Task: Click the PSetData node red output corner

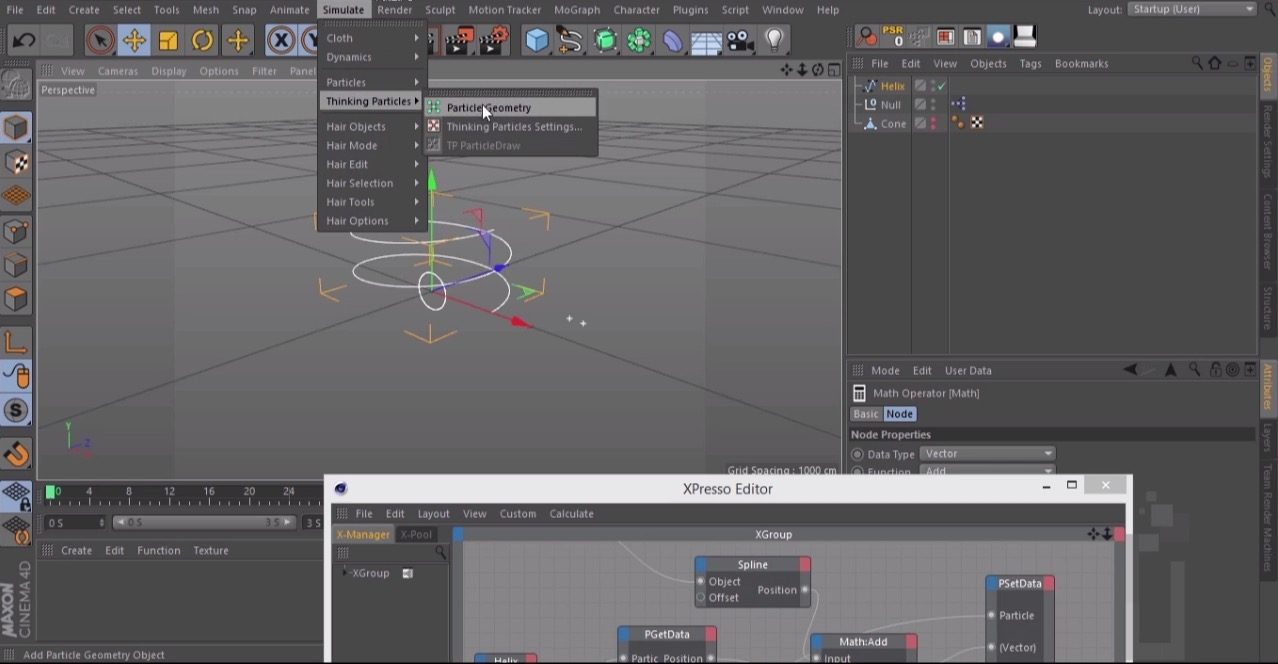Action: tap(1048, 583)
